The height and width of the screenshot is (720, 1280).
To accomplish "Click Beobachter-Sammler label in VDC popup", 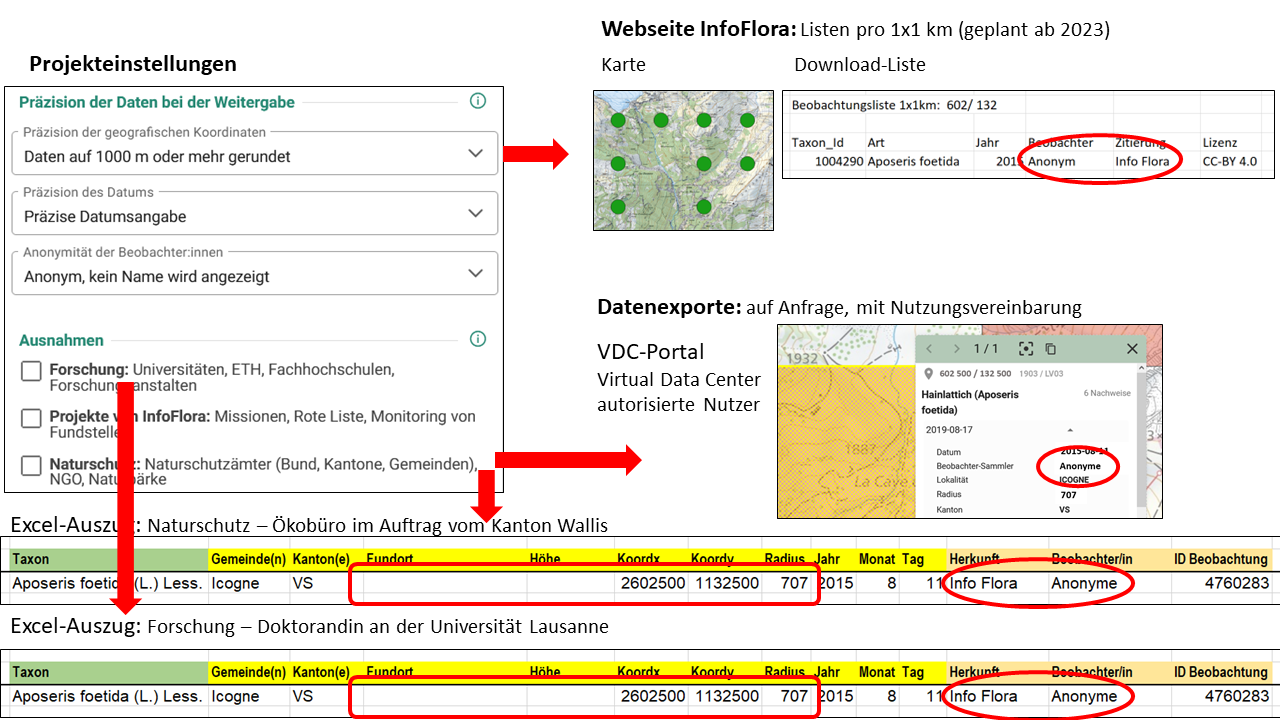I will pyautogui.click(x=975, y=466).
